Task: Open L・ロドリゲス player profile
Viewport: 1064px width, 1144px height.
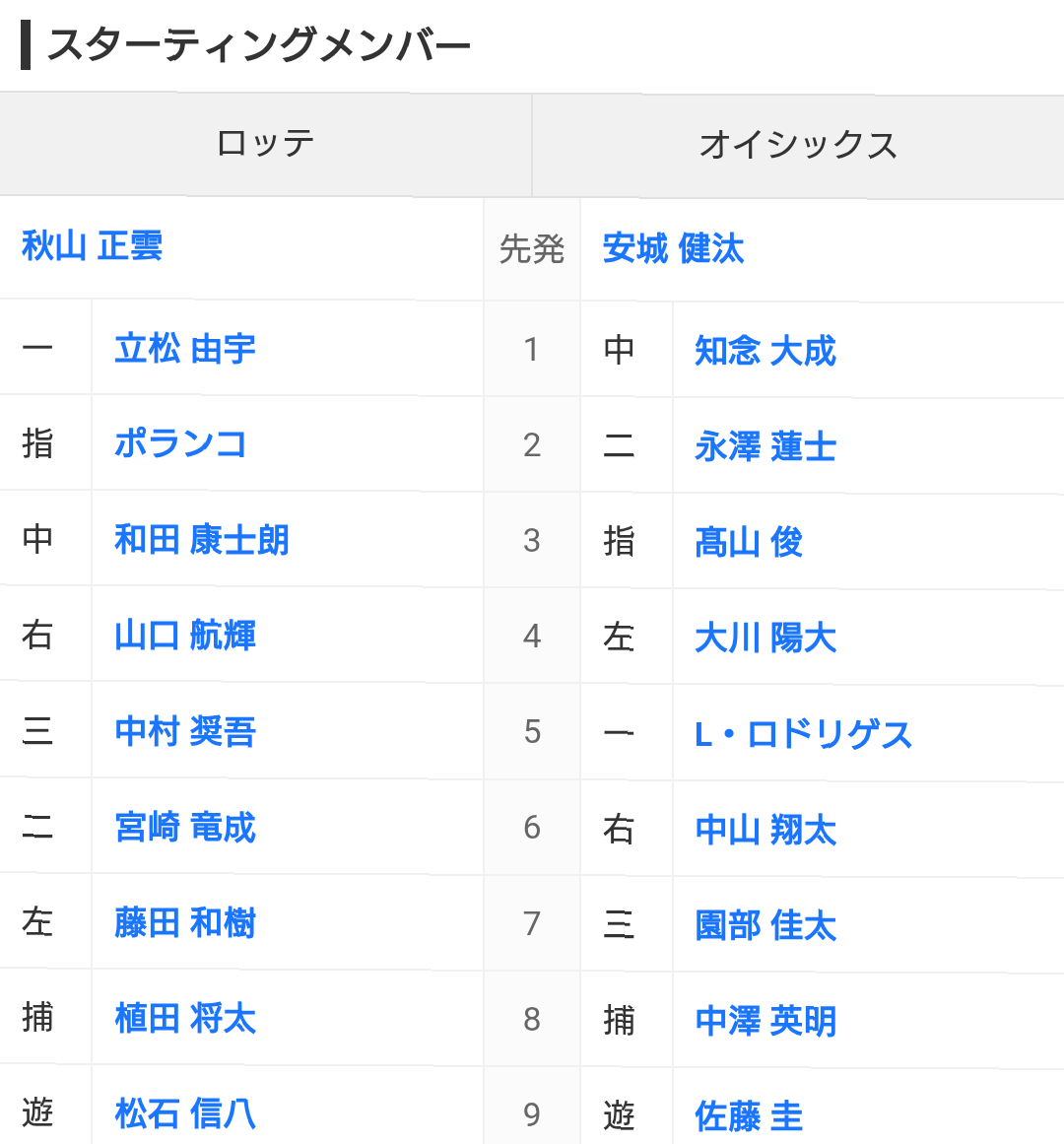Action: [x=803, y=734]
